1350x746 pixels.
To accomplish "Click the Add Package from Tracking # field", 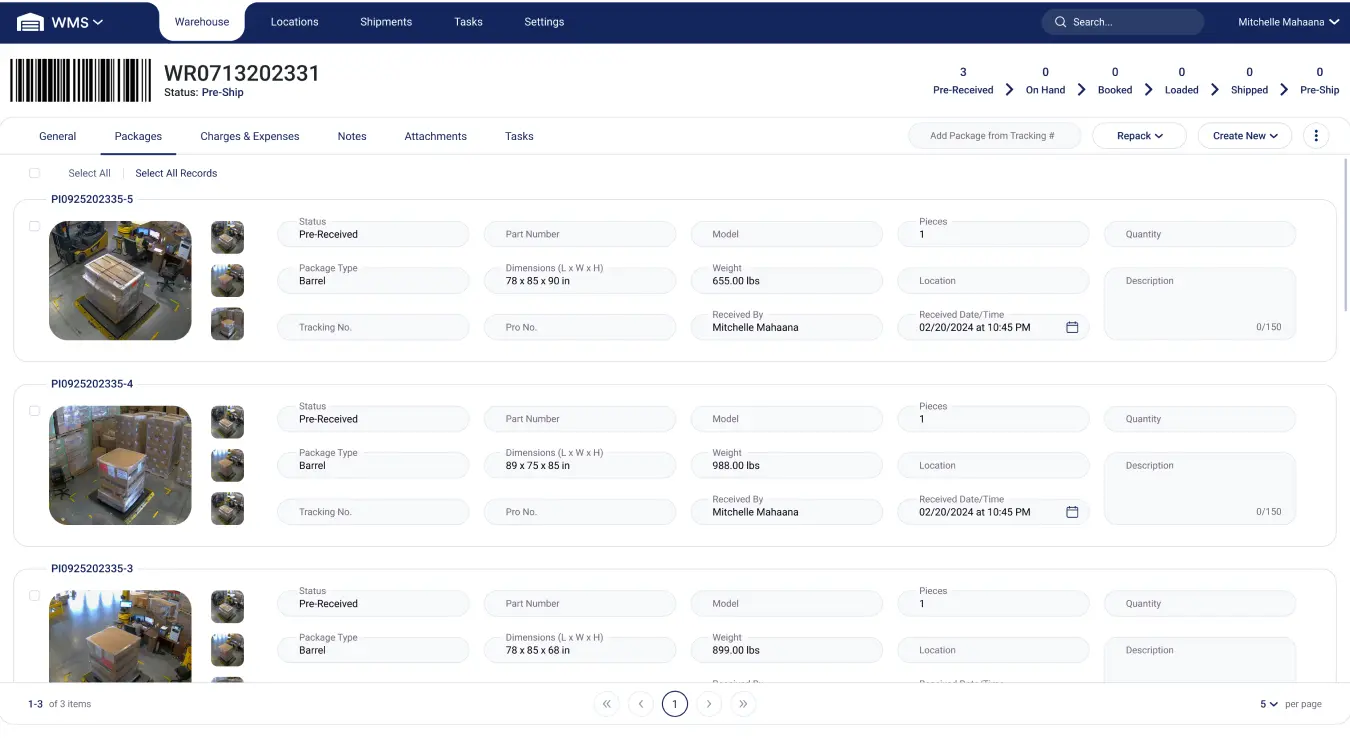I will pos(993,136).
